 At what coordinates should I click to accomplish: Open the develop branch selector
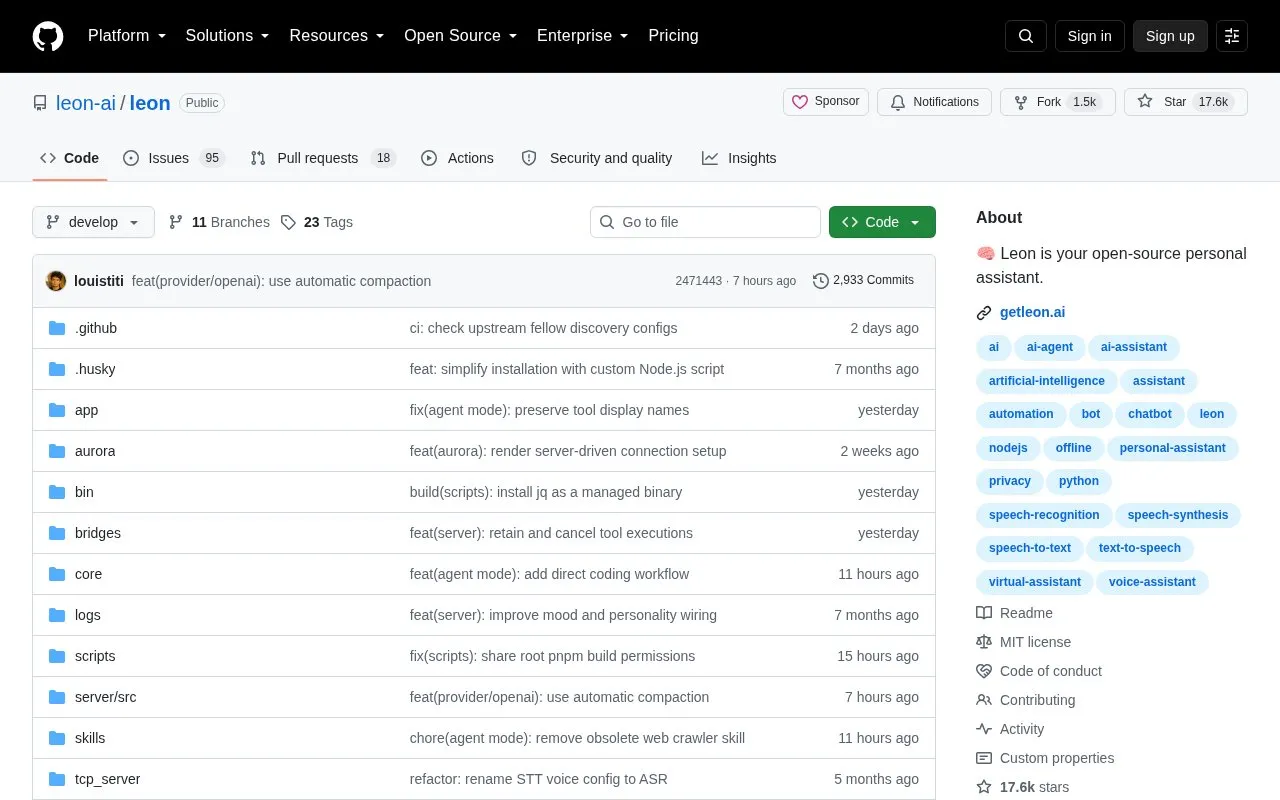click(x=93, y=222)
